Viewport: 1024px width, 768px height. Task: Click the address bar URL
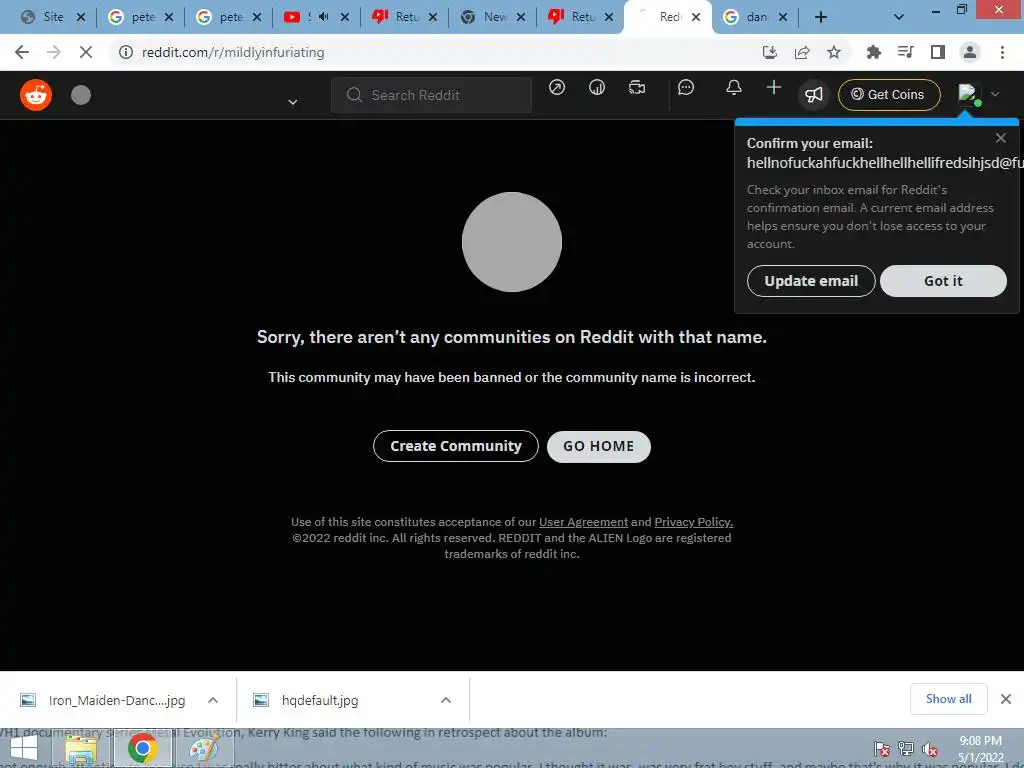(233, 52)
